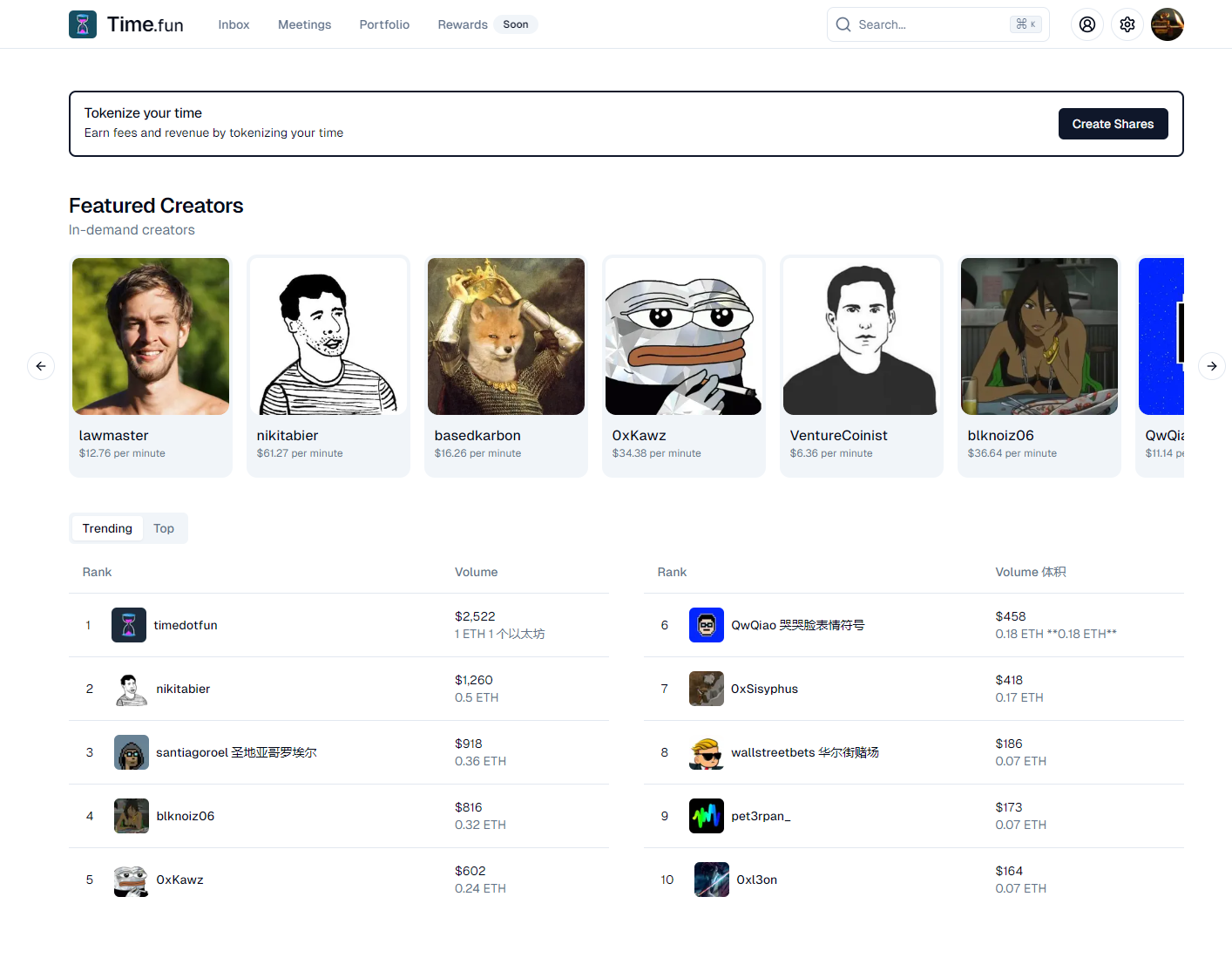Click timedotfun hourglass avatar in ranking

129,625
